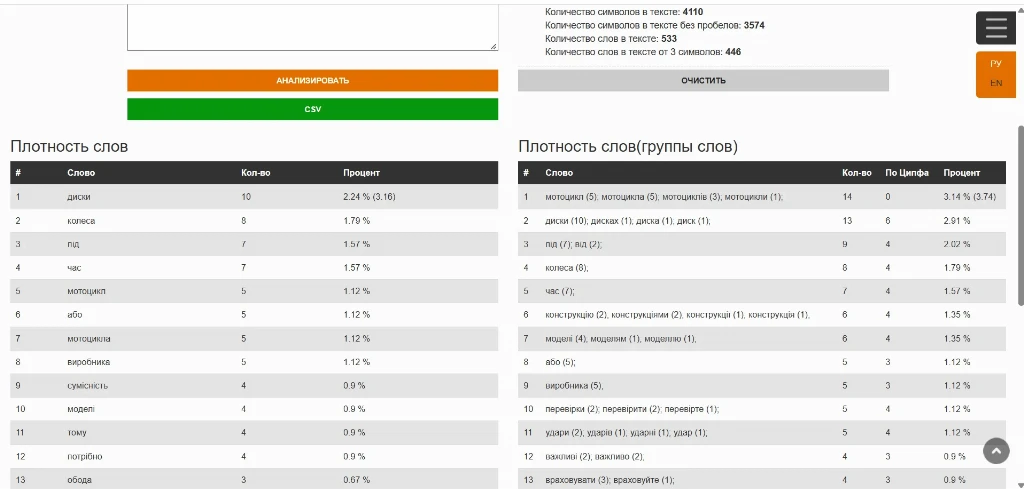Screen dimensions: 1024x489
Task: Select the word мотоцикла in left table
Action: click(89, 338)
